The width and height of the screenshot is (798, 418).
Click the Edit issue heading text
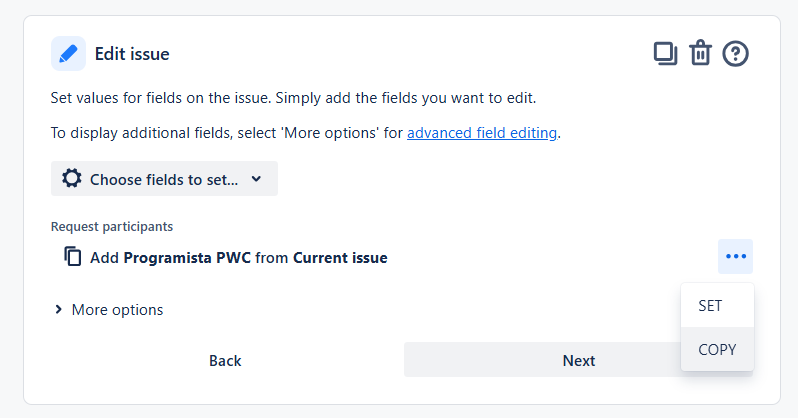tap(132, 54)
